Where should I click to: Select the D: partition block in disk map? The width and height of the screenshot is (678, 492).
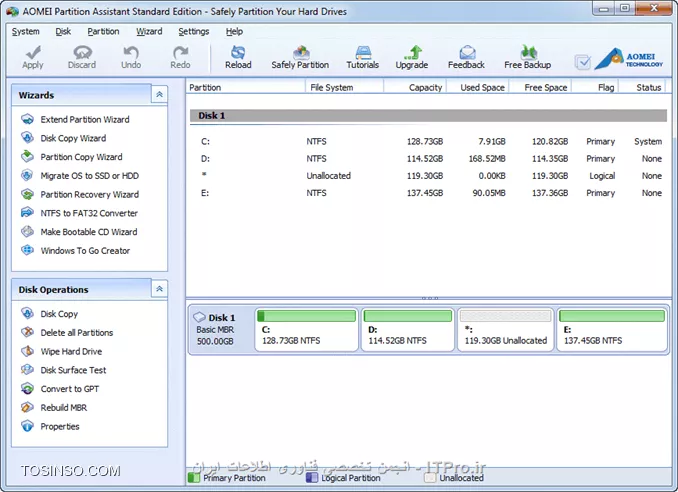(x=408, y=329)
